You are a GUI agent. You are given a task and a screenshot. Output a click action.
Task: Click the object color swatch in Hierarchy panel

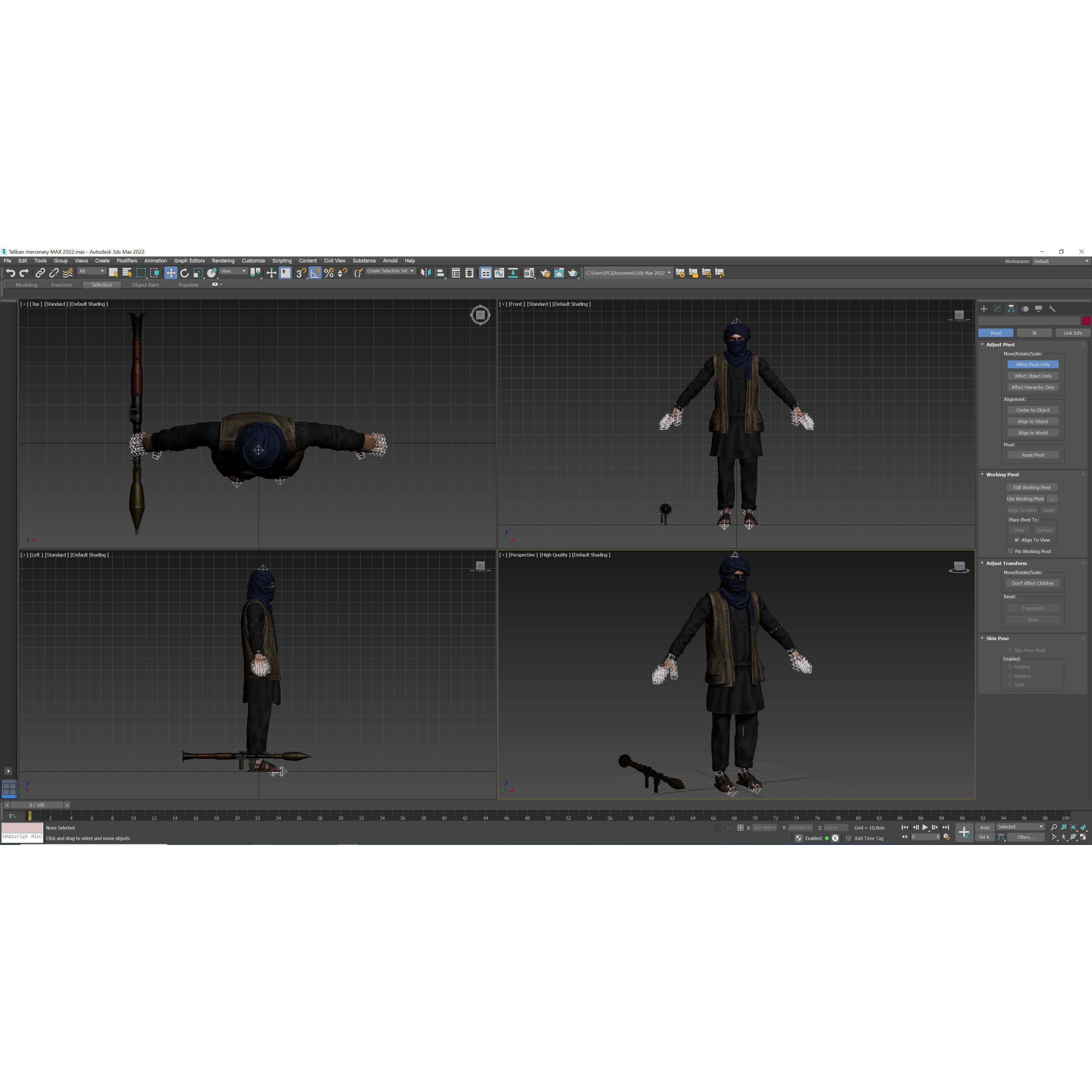(1086, 320)
